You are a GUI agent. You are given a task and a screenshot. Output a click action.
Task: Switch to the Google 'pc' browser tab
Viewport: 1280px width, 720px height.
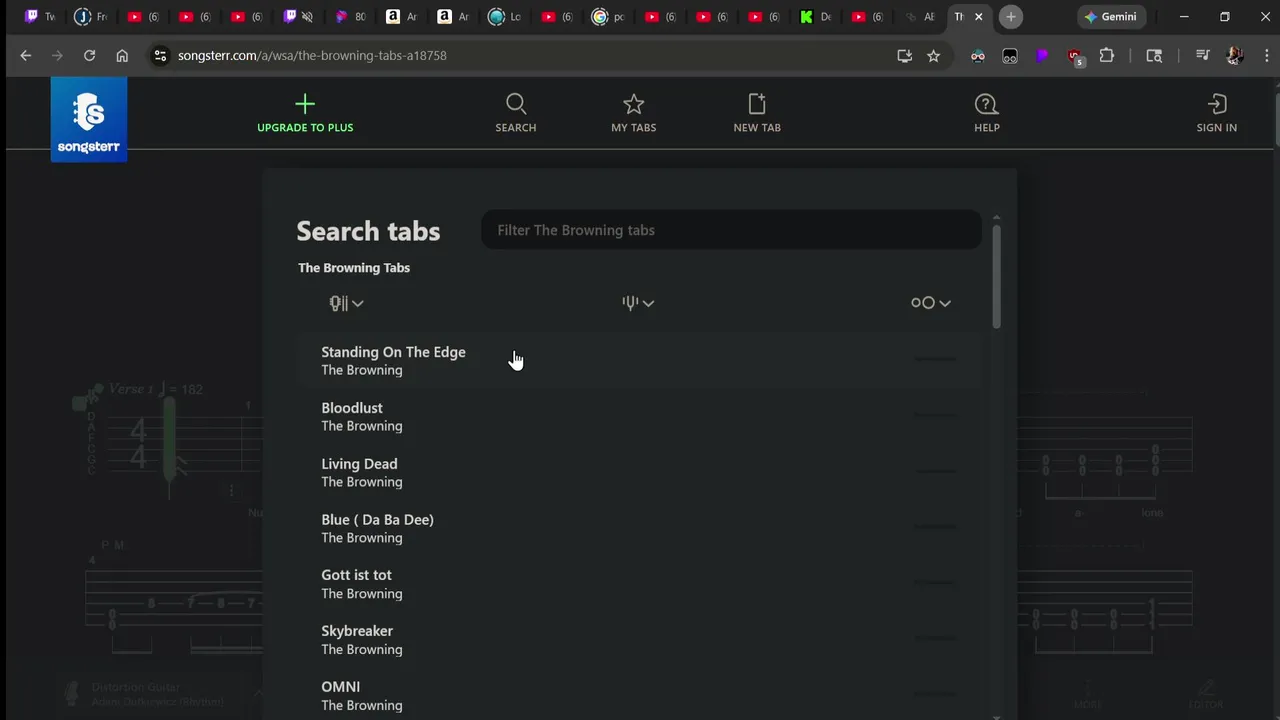click(608, 17)
